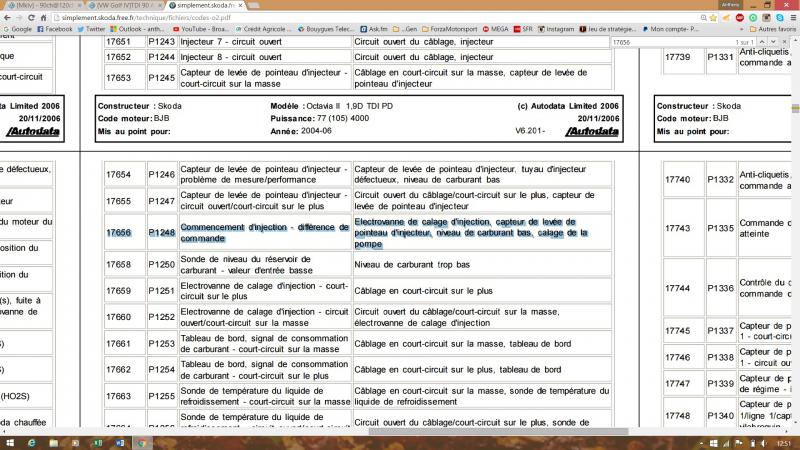Click the address bar URL

tap(146, 17)
